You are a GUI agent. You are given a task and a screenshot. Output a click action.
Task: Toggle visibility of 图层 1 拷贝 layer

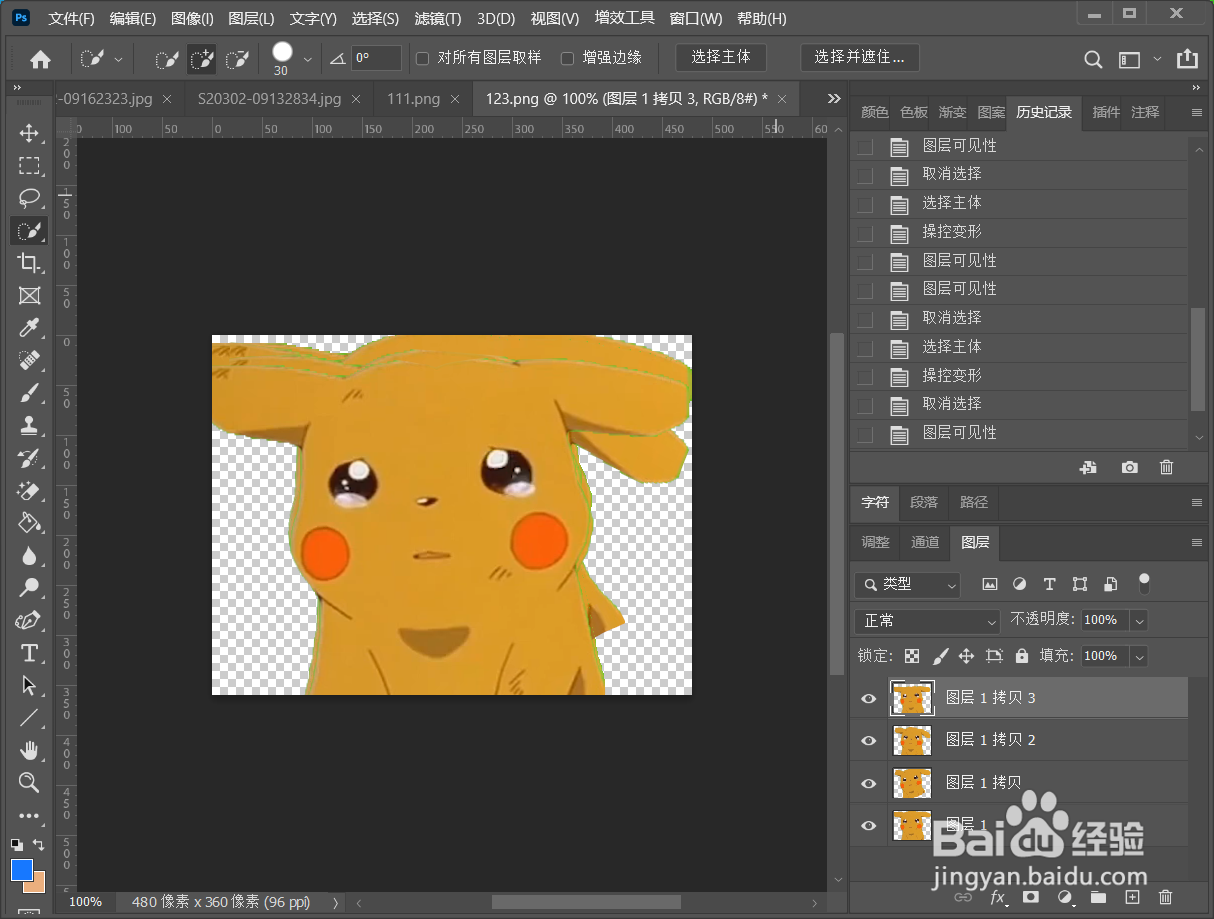(x=868, y=782)
